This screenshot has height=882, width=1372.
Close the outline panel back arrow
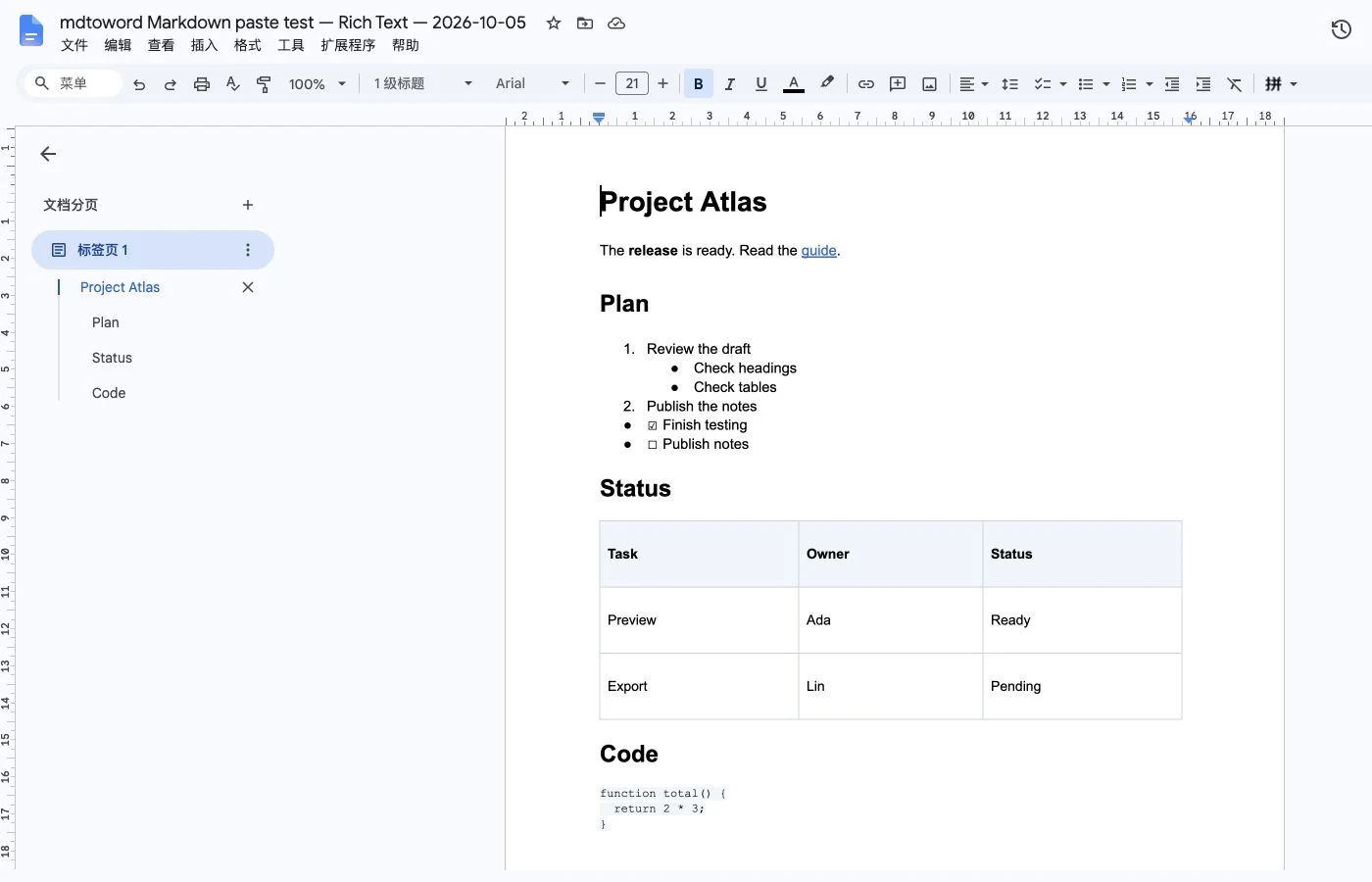(x=48, y=154)
